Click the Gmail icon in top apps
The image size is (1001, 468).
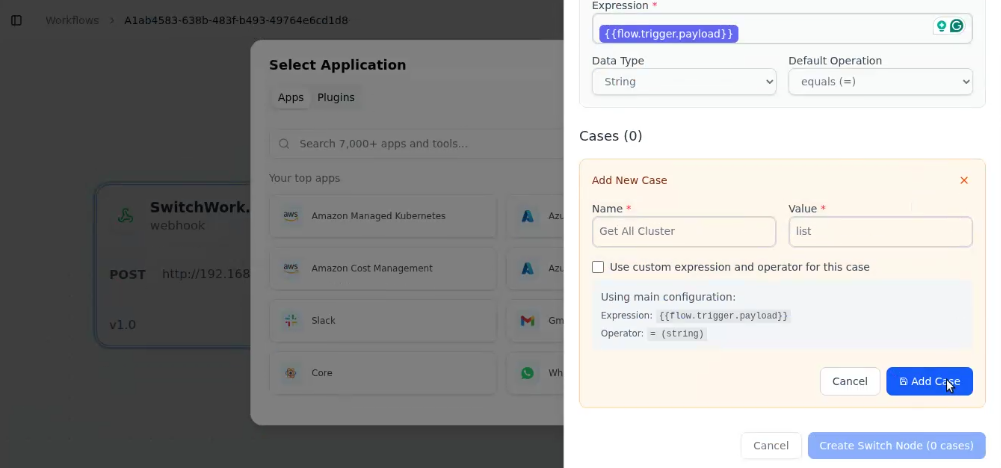coord(527,321)
